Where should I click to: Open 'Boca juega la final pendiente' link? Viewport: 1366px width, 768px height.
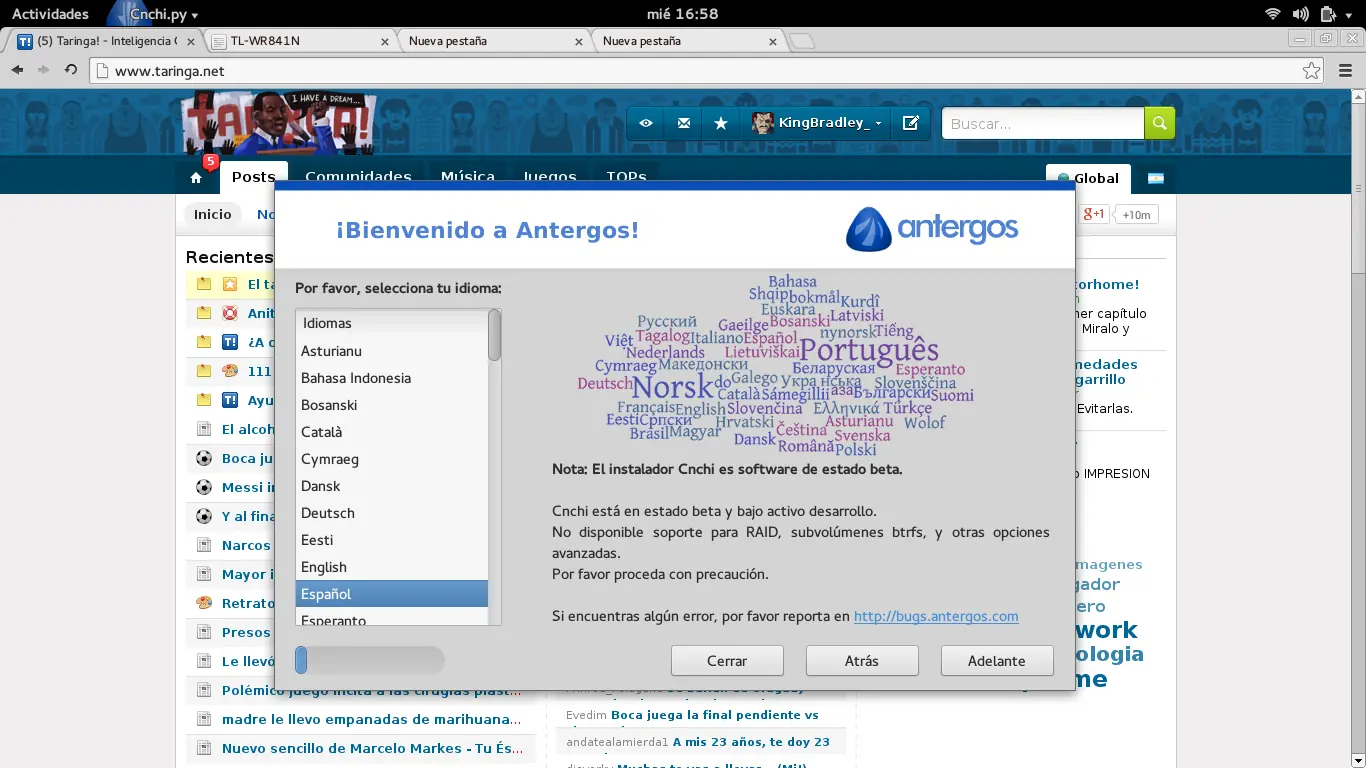pyautogui.click(x=714, y=715)
